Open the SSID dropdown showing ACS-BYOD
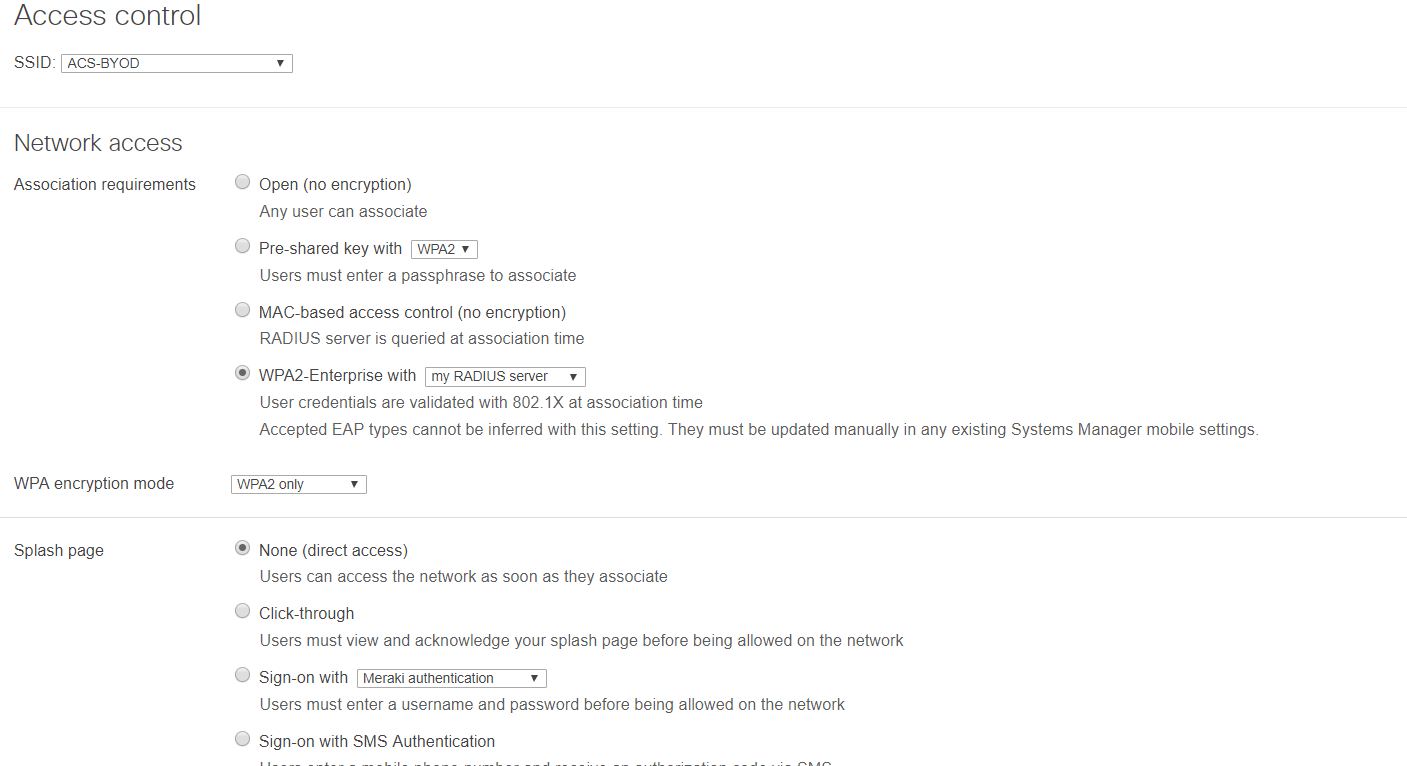Image resolution: width=1407 pixels, height=766 pixels. tap(176, 64)
